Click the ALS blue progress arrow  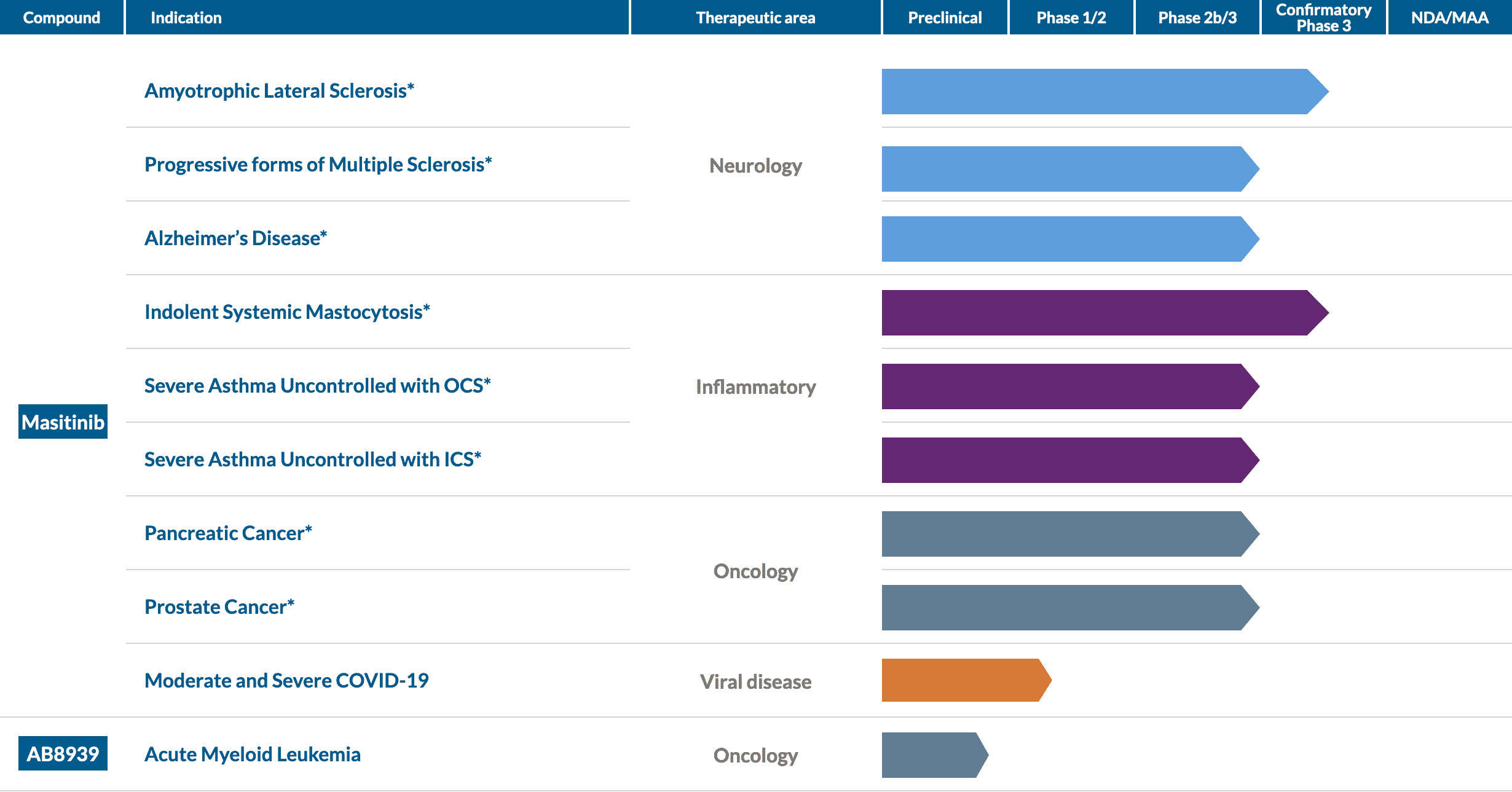[1105, 92]
